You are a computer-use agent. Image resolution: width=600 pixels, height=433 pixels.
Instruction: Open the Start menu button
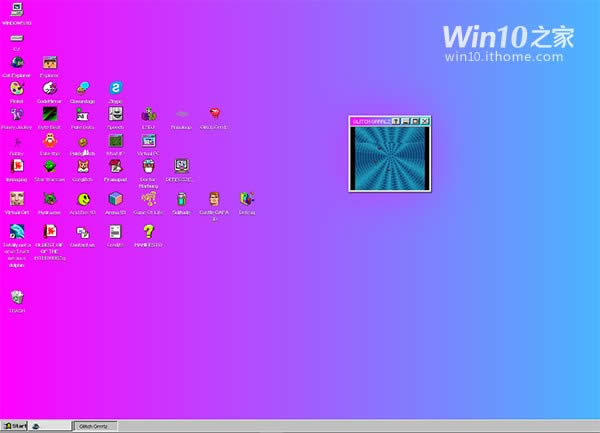click(14, 426)
